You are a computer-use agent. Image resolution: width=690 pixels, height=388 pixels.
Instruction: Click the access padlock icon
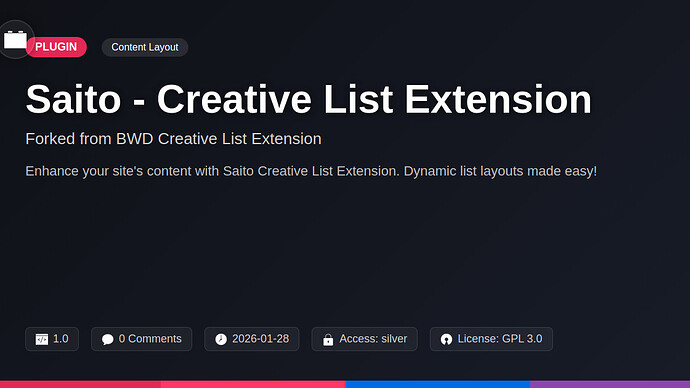pyautogui.click(x=328, y=339)
